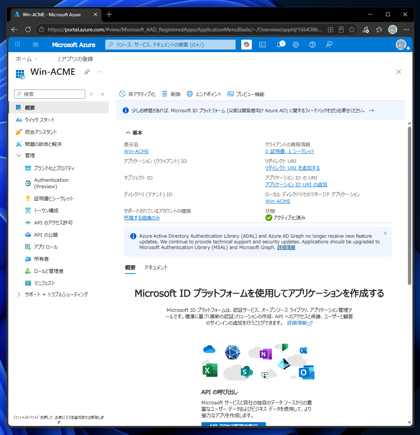420x435 pixels.
Task: Open the hamburger portal menu
Action: click(36, 44)
